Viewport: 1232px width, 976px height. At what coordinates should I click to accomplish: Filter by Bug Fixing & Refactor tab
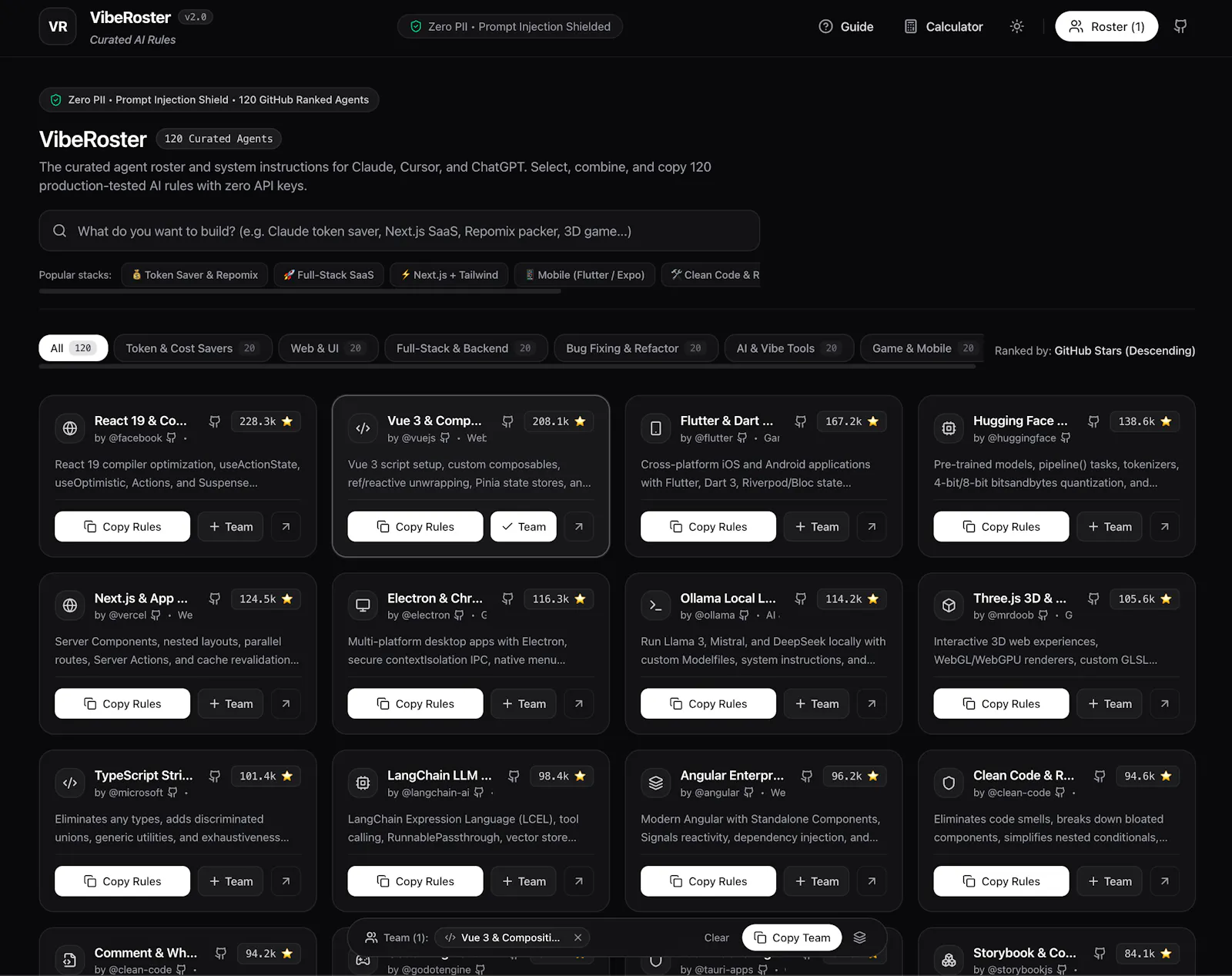(636, 348)
